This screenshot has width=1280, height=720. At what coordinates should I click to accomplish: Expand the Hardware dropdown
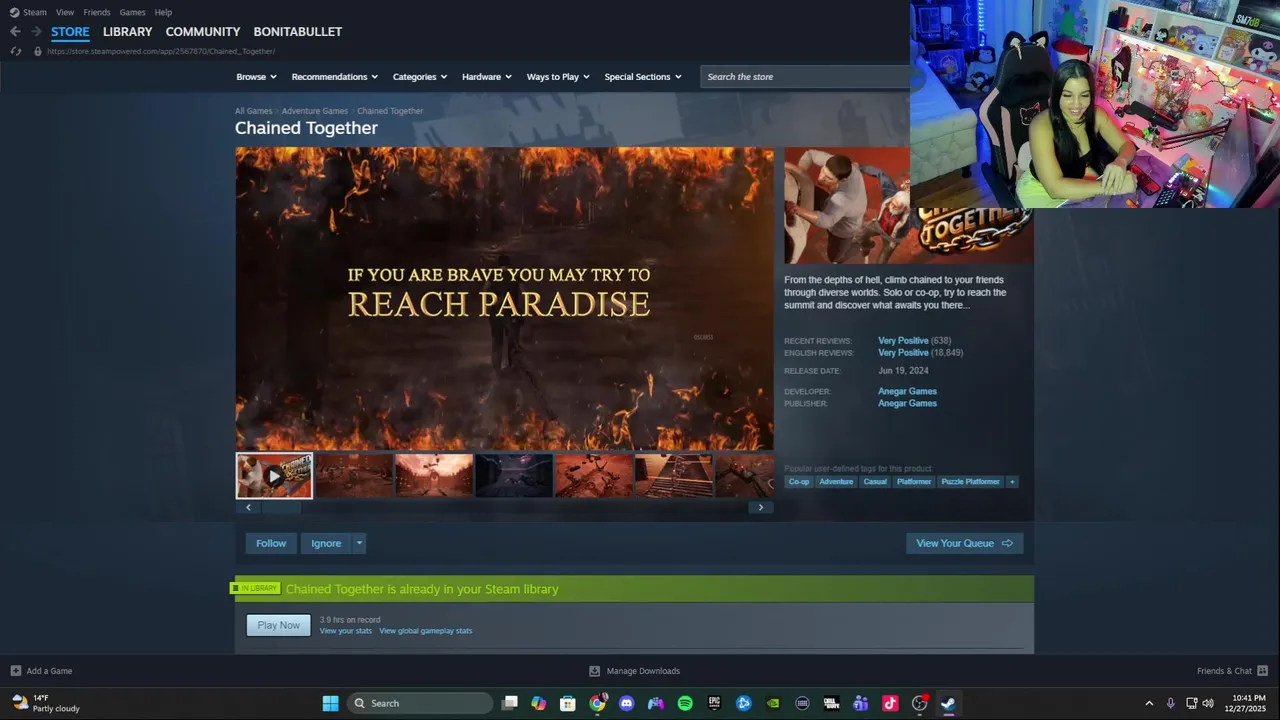tap(487, 77)
